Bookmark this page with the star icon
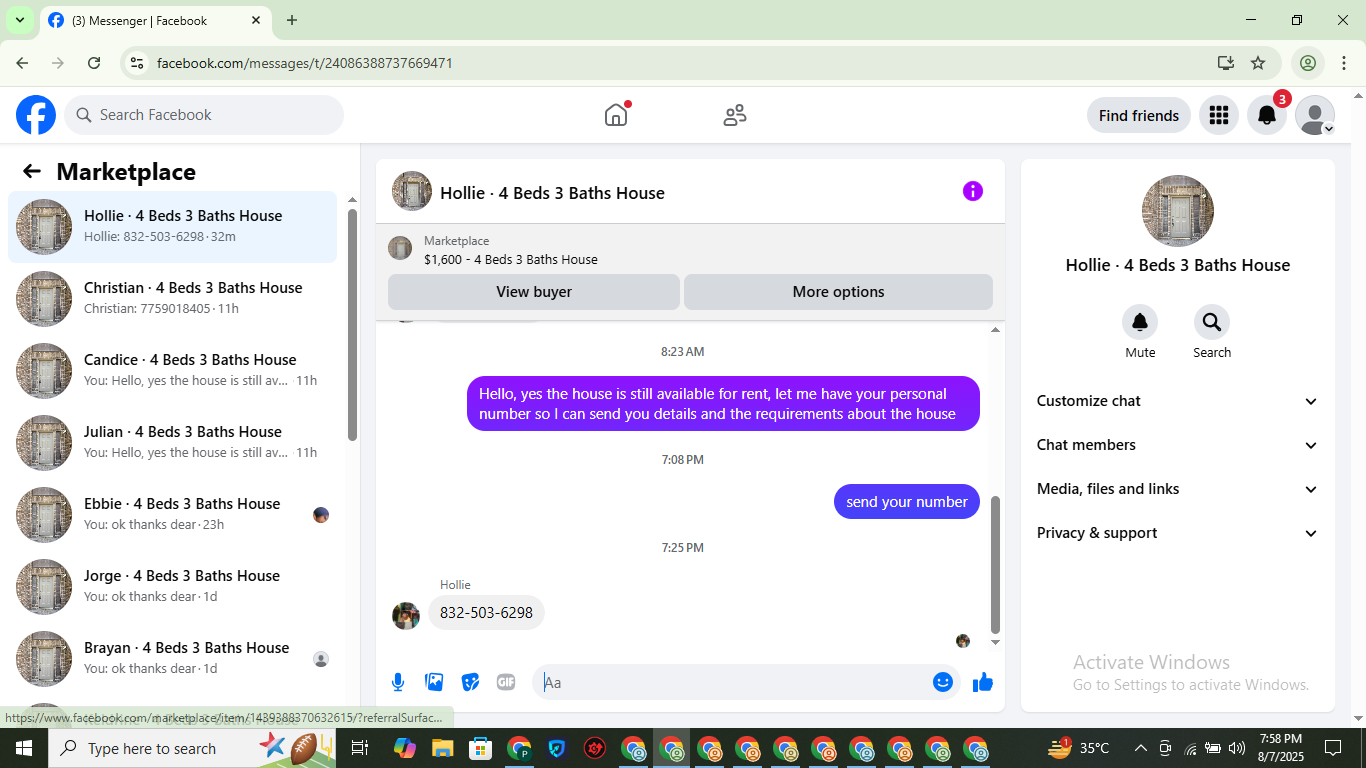Screen dimensions: 1366x768 1258,63
